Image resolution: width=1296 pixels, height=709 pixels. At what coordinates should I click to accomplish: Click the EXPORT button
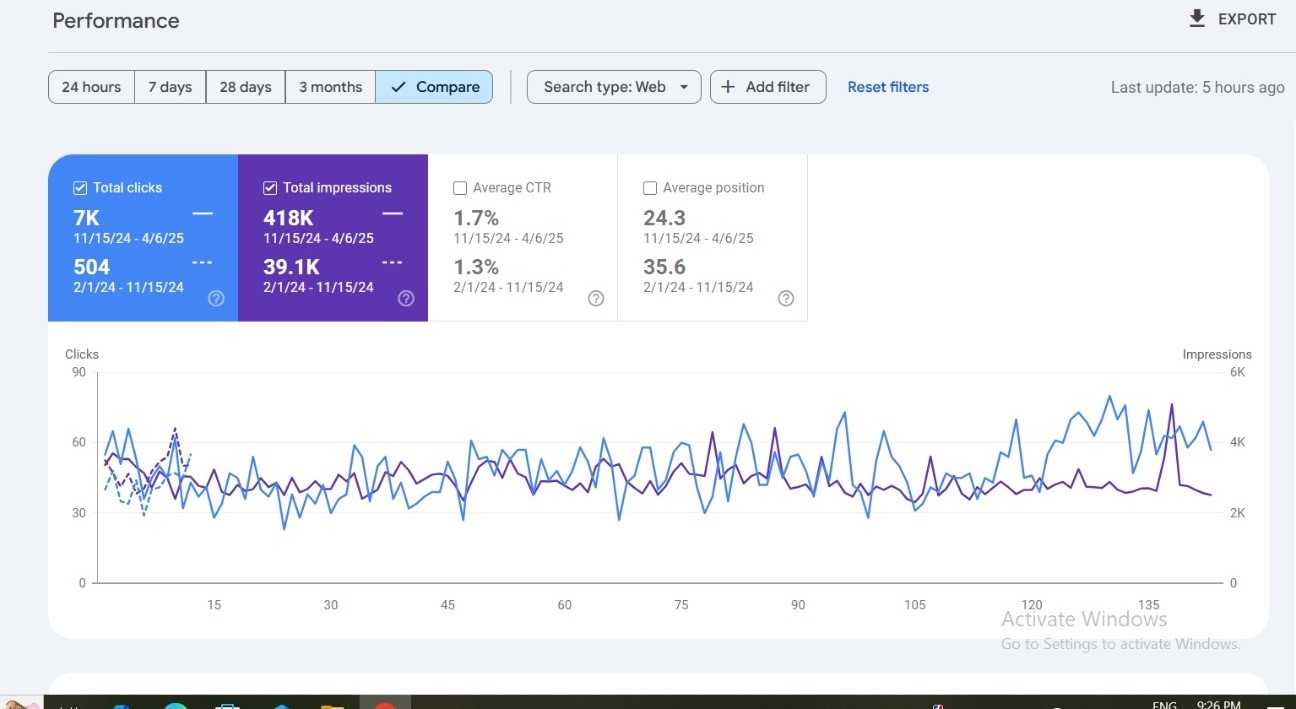1232,18
